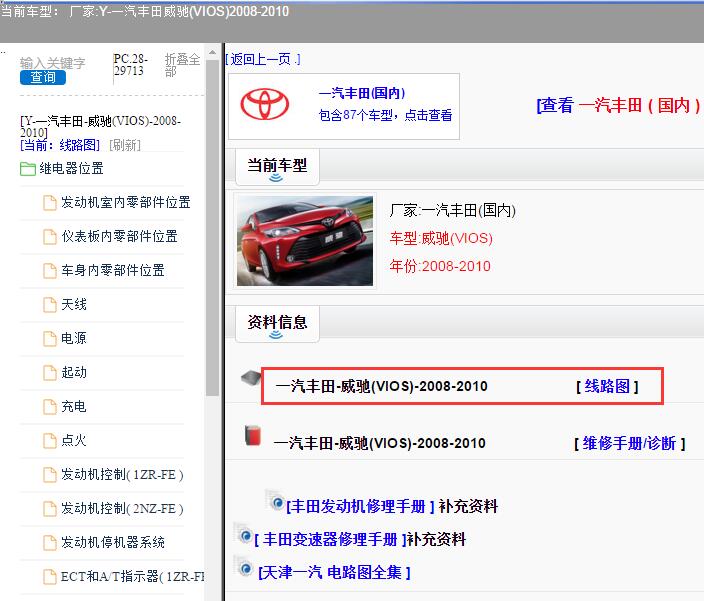This screenshot has height=601, width=704.
Task: Open 发动机控制(1ZR-FE) tree entry
Action: (123, 474)
